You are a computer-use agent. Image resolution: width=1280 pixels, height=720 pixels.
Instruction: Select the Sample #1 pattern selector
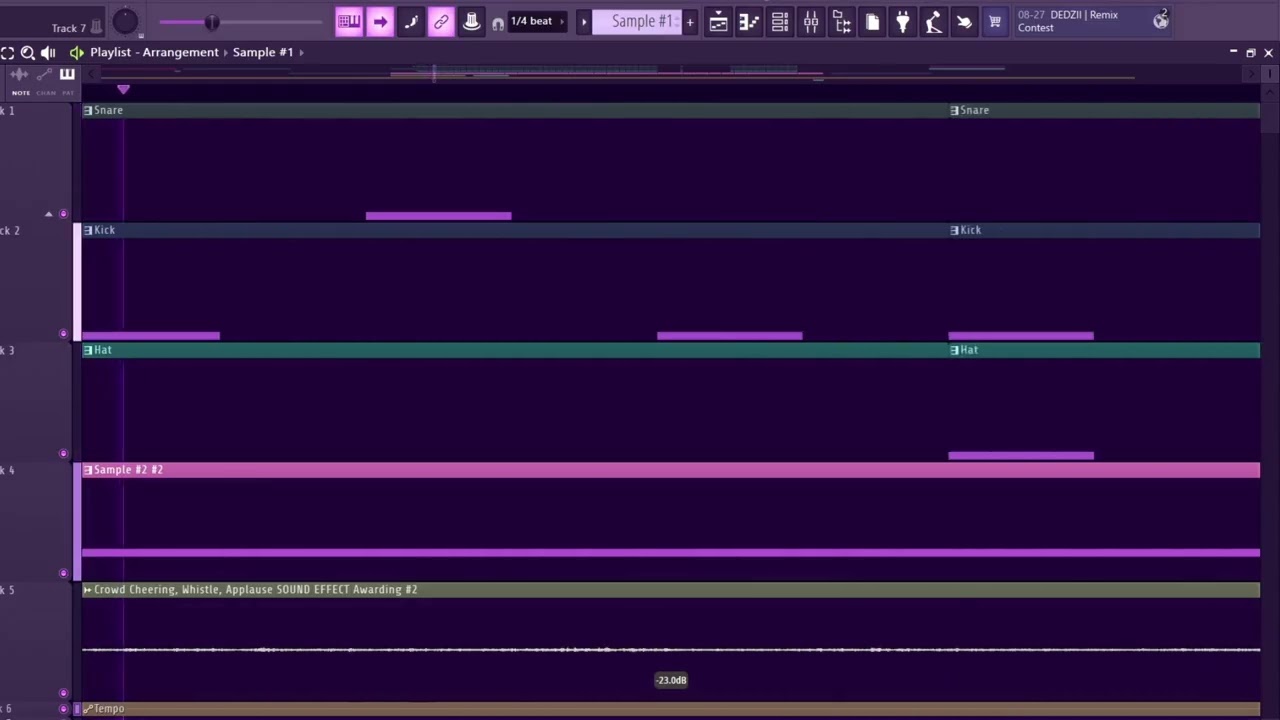(x=637, y=21)
